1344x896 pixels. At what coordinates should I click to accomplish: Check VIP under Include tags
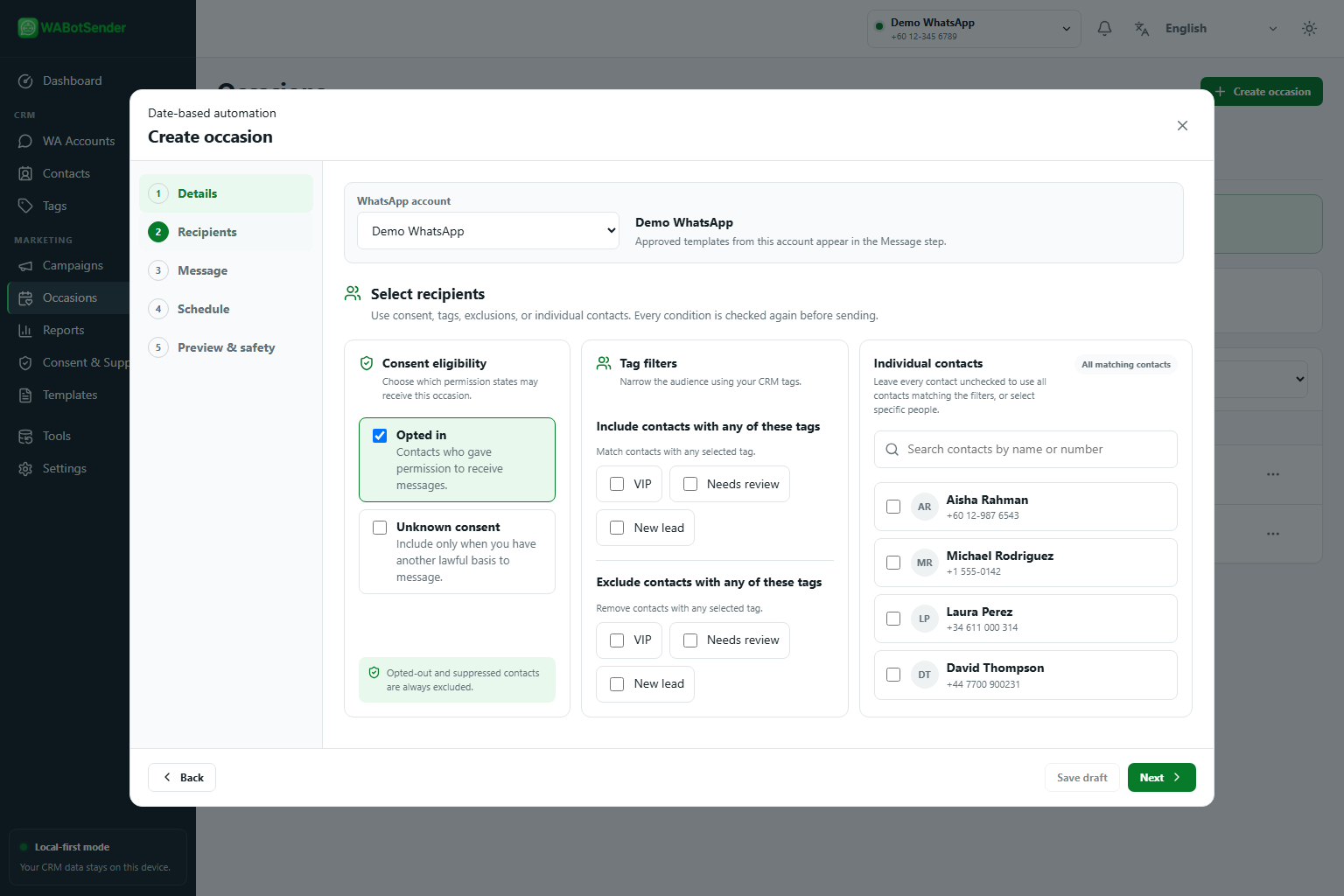click(x=617, y=484)
